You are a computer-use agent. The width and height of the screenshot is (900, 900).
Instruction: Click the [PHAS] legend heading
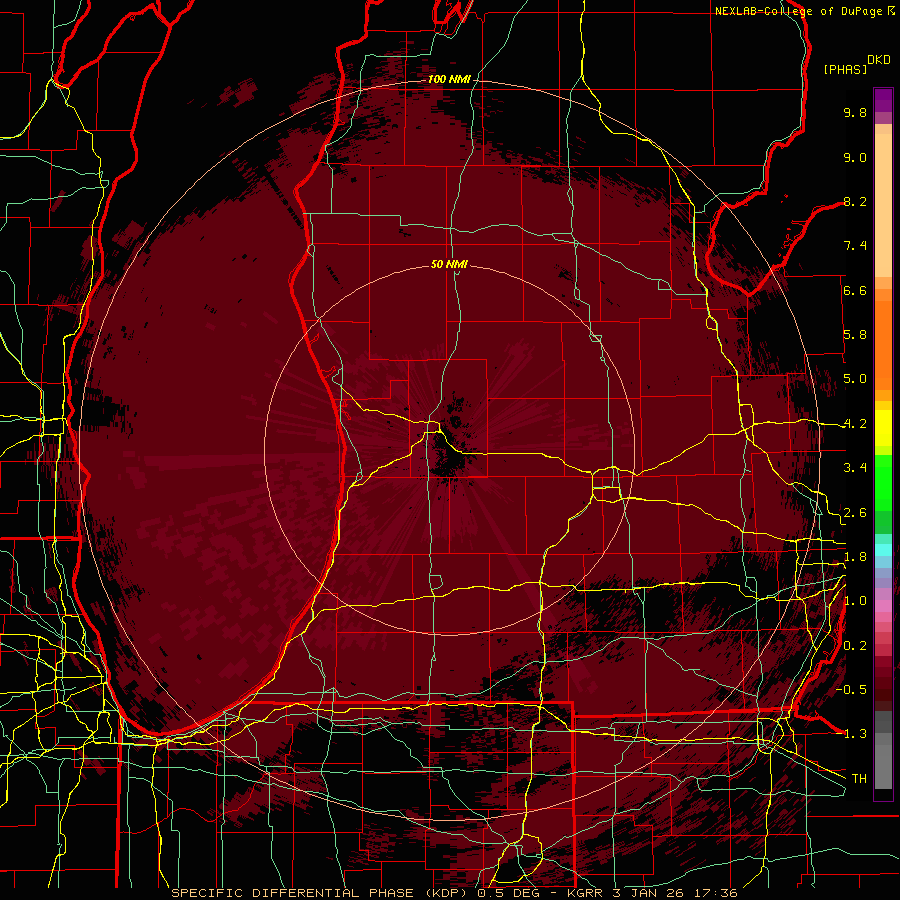(x=845, y=69)
